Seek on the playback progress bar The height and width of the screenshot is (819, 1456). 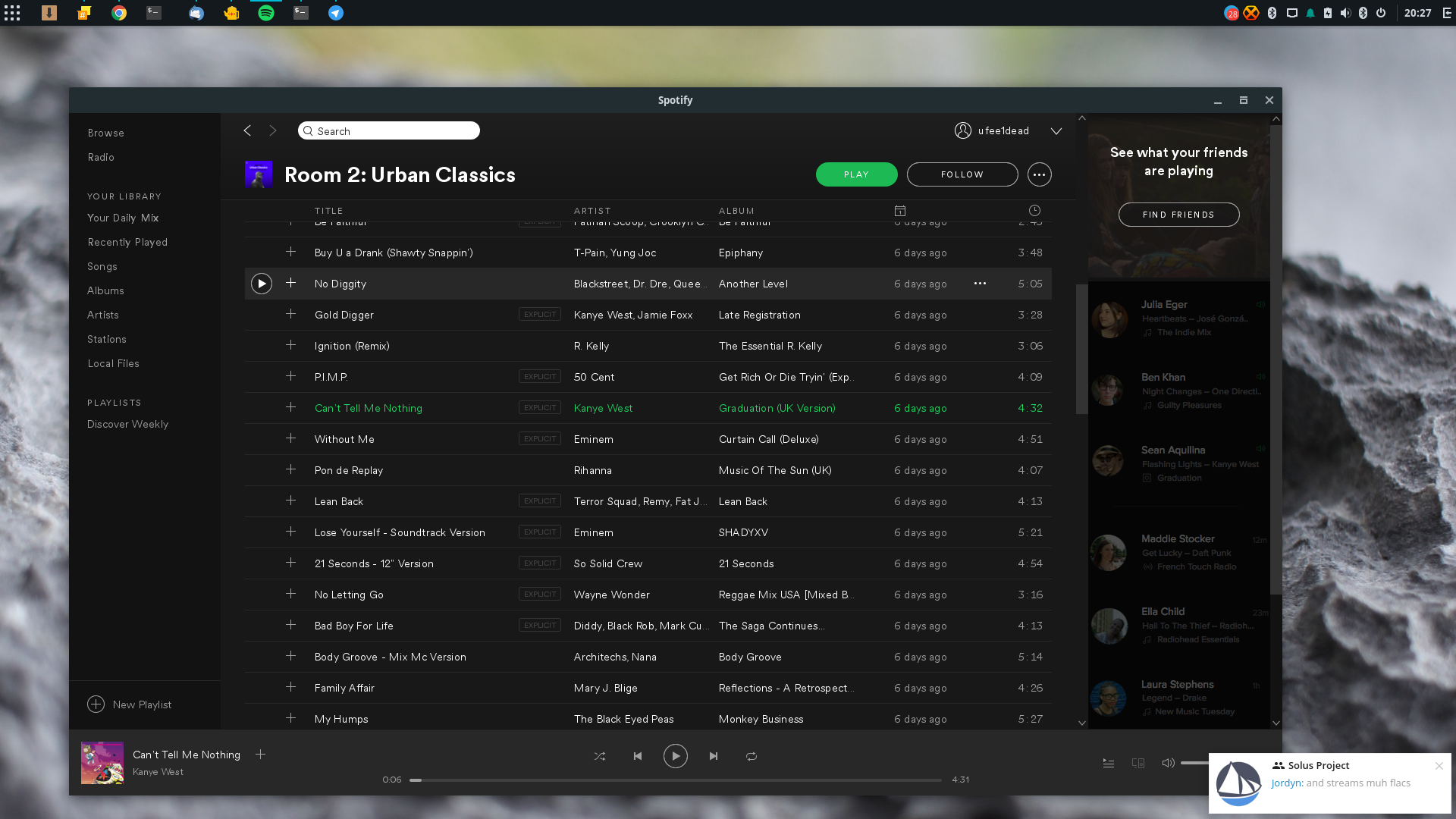(x=676, y=780)
